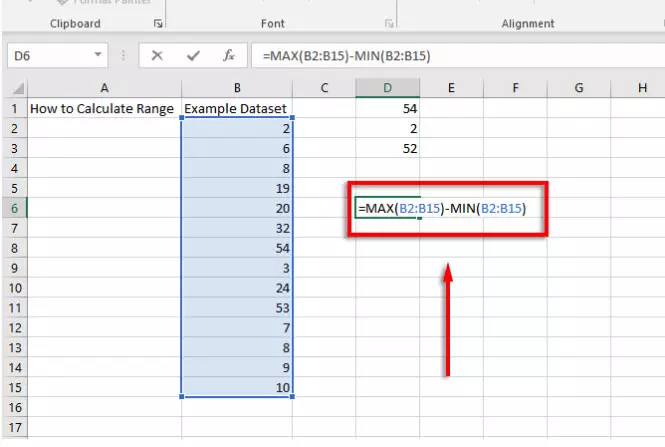Click cell B15 containing 10
Image resolution: width=665 pixels, height=447 pixels.
237,388
